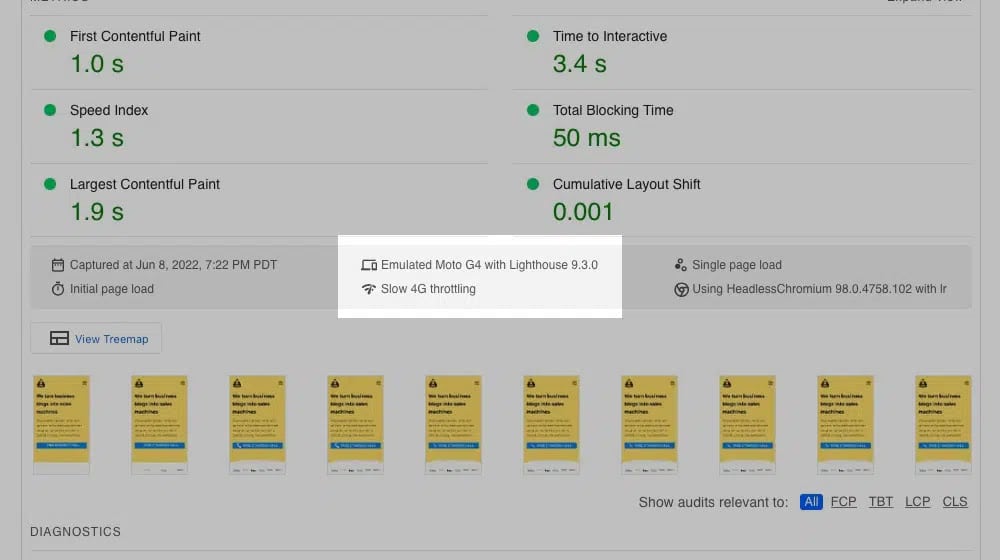
Task: Filter audits by LCP
Action: click(918, 502)
